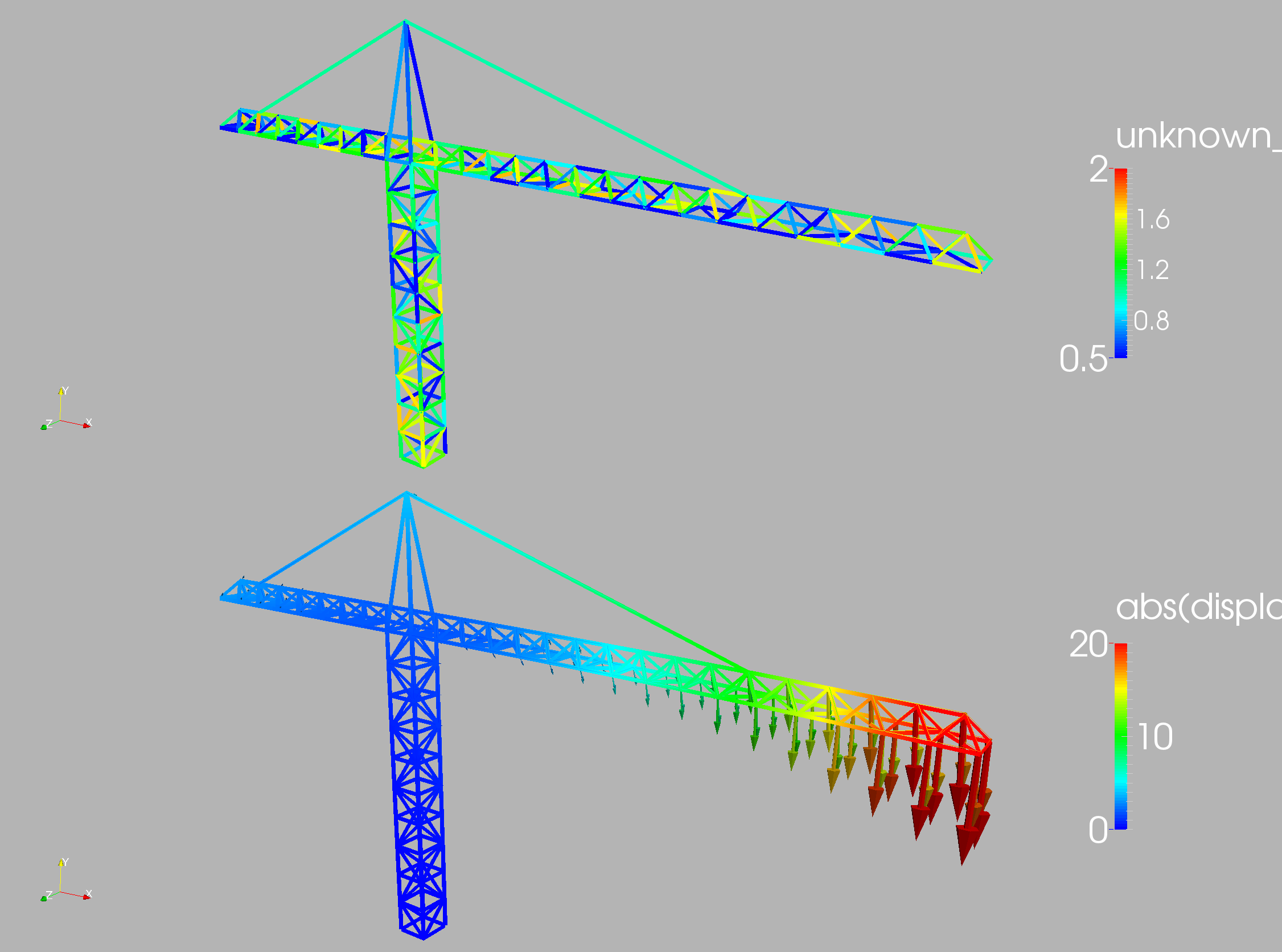Click the upper color bar ranging 0.5 to 2
This screenshot has width=1282, height=952.
1121,263
